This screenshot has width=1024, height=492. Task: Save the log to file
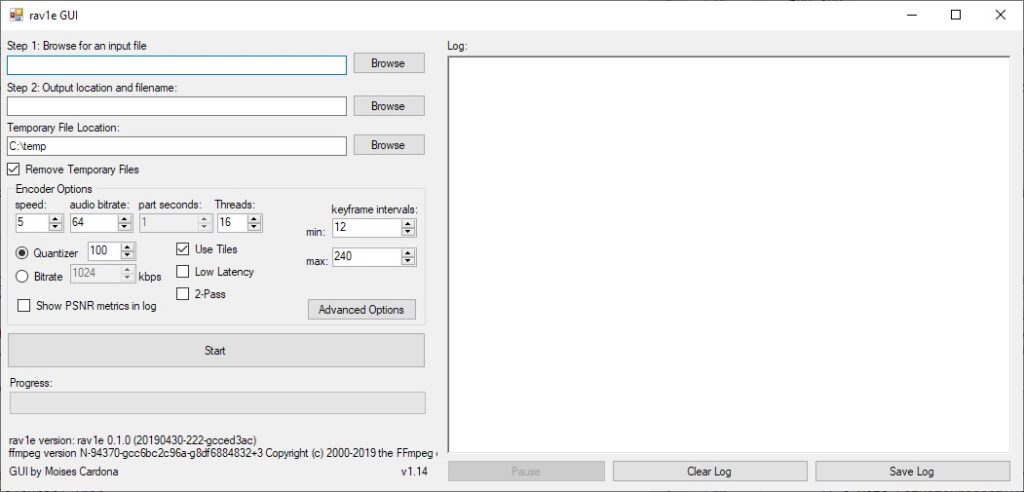pos(912,471)
